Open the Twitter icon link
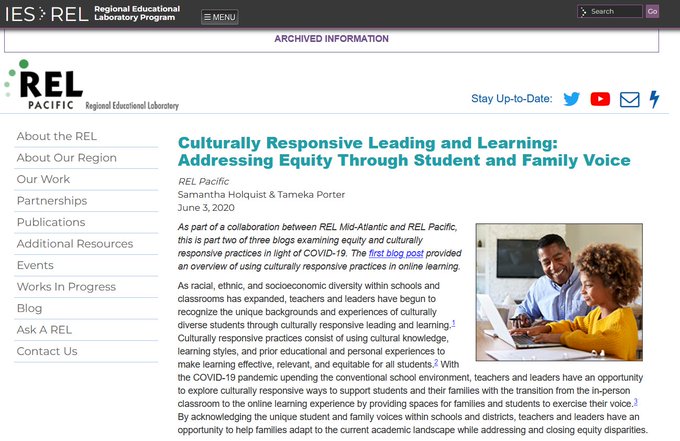Viewport: 680px width, 441px height. (x=572, y=99)
